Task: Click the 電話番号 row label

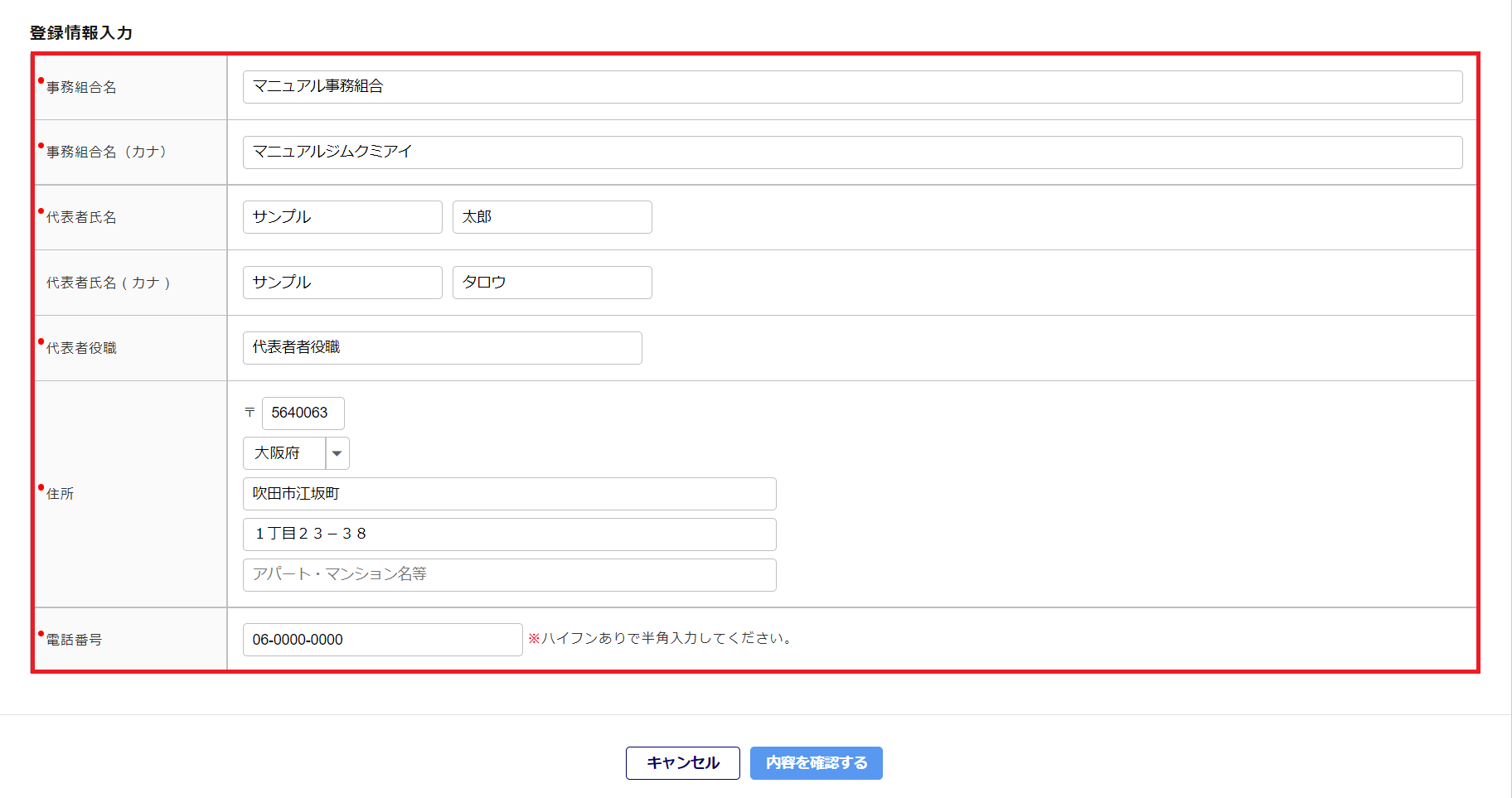Action: (x=74, y=640)
